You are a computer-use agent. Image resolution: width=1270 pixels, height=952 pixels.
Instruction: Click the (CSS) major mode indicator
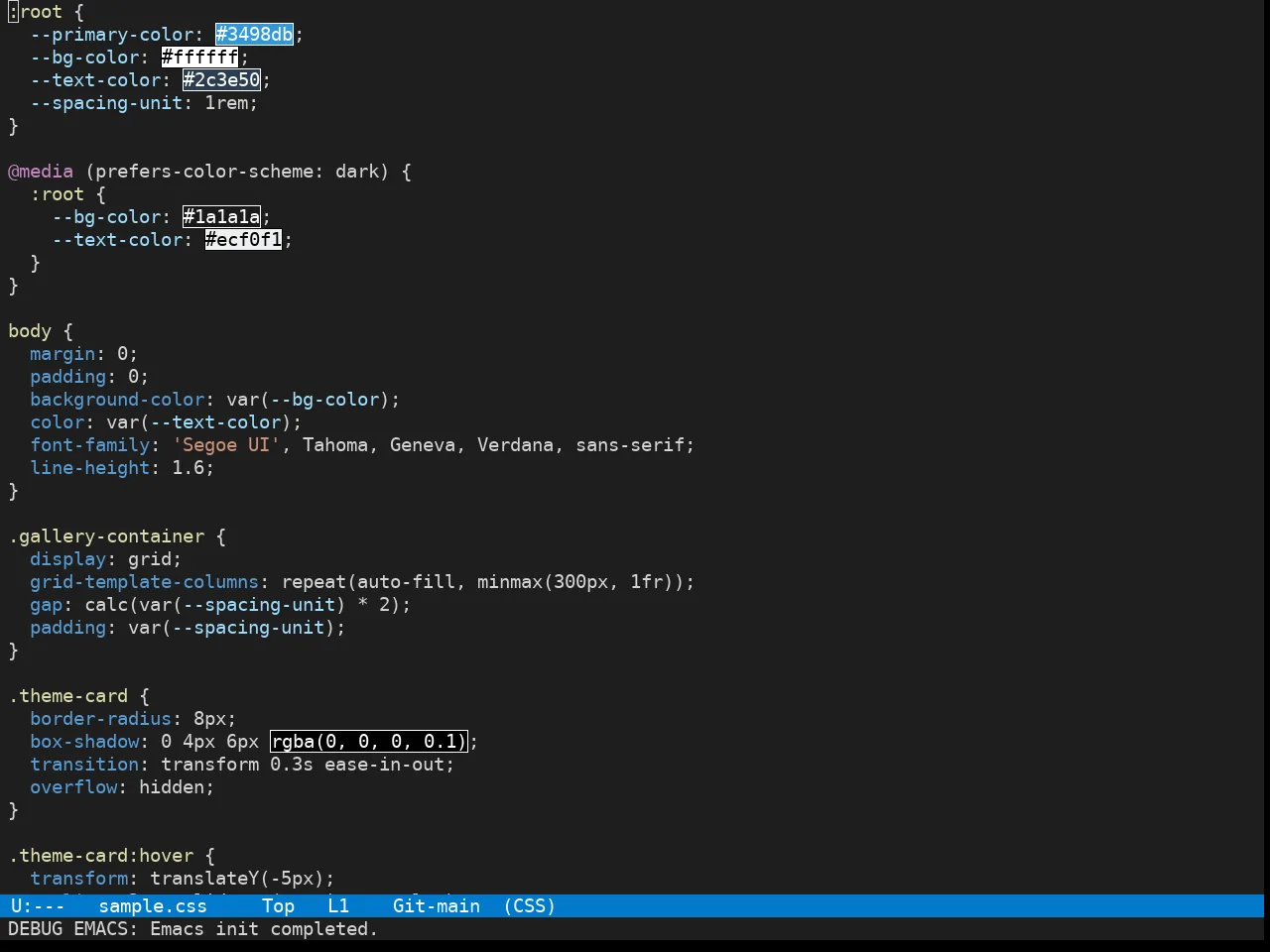pos(529,906)
